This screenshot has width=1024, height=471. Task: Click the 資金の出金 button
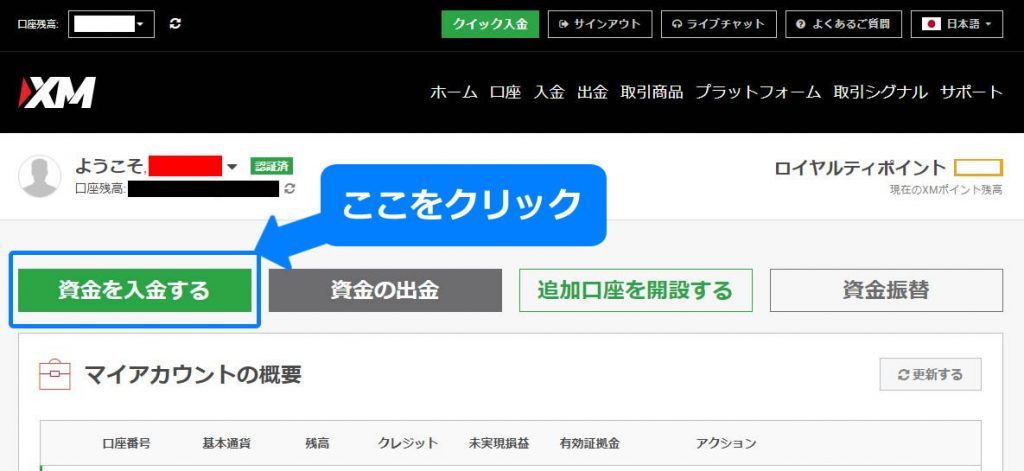point(385,290)
